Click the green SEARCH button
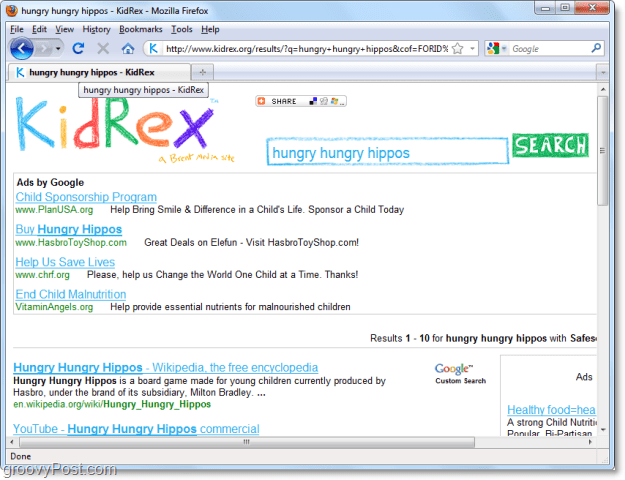This screenshot has width=625, height=480. 550,145
